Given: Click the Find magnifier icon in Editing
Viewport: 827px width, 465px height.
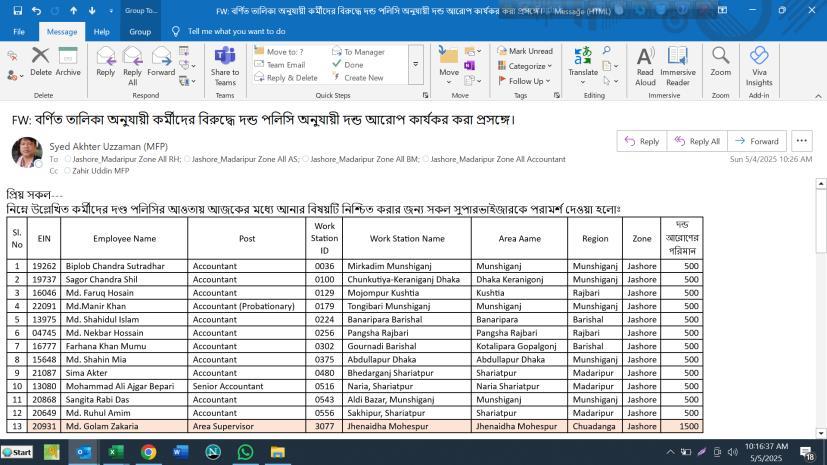Looking at the screenshot, I should click(x=607, y=50).
